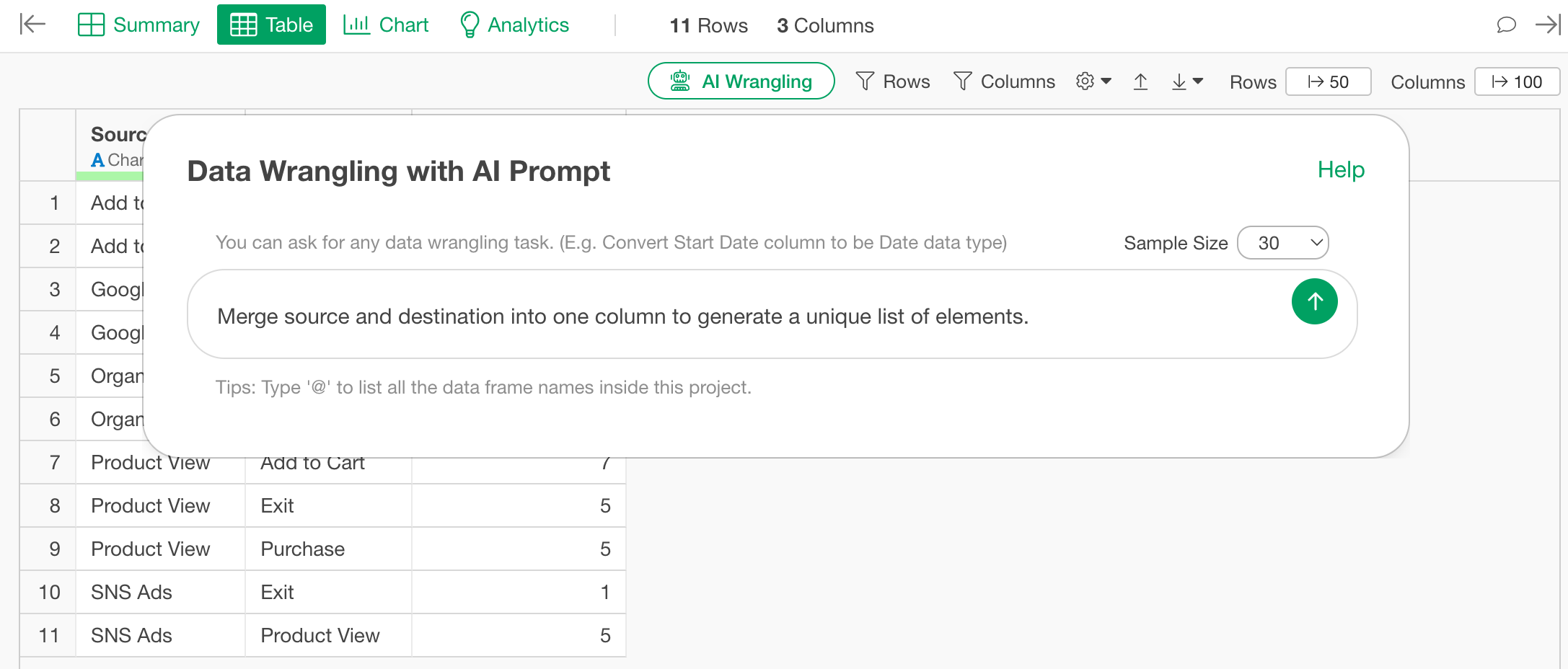This screenshot has height=669, width=1568.
Task: Click the collapse-left arrow icon
Action: tap(32, 25)
